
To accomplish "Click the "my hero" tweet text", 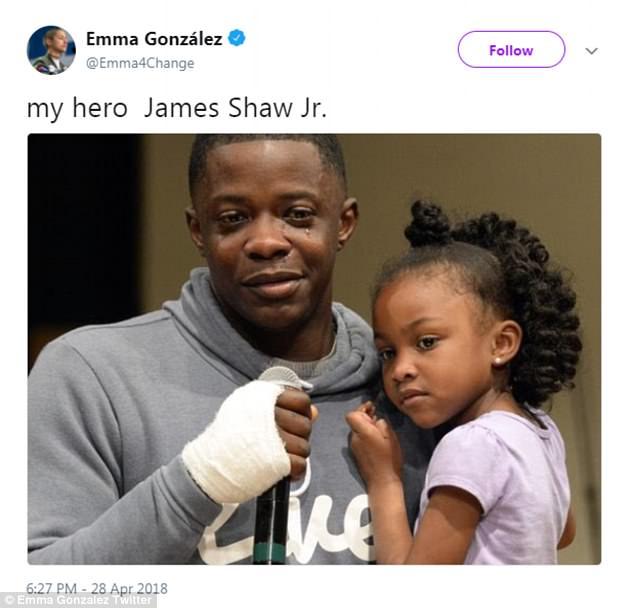I will click(77, 109).
